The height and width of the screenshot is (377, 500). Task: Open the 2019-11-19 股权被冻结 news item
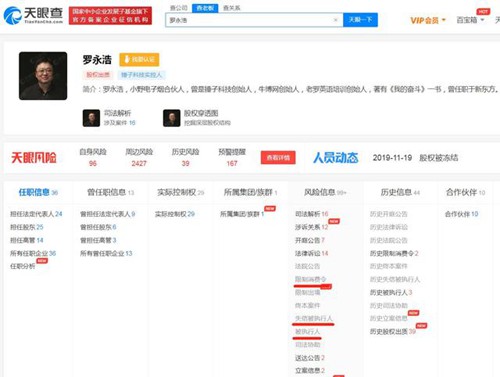(415, 158)
